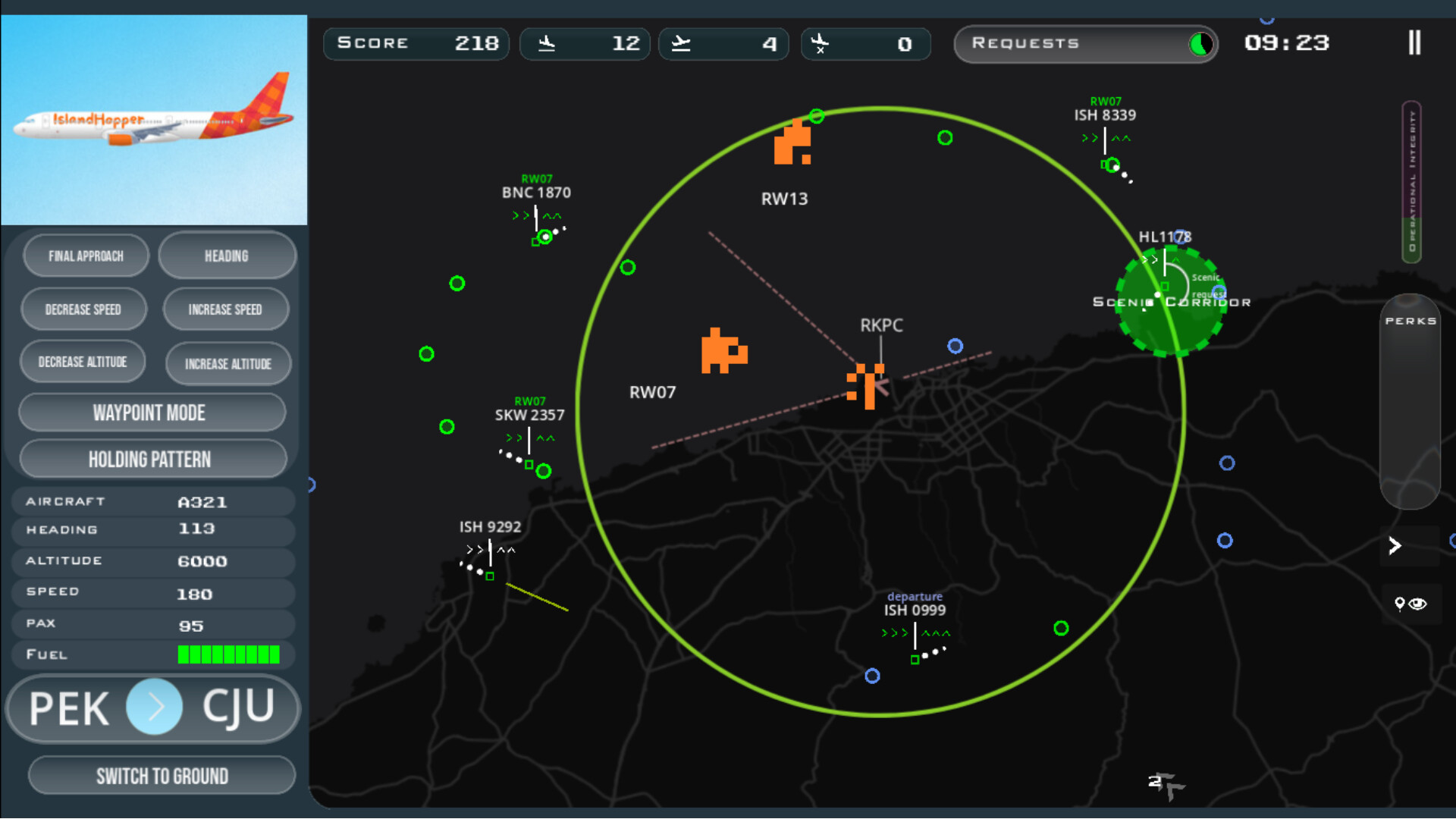Click Increase Speed
The image size is (1456, 819).
click(225, 309)
